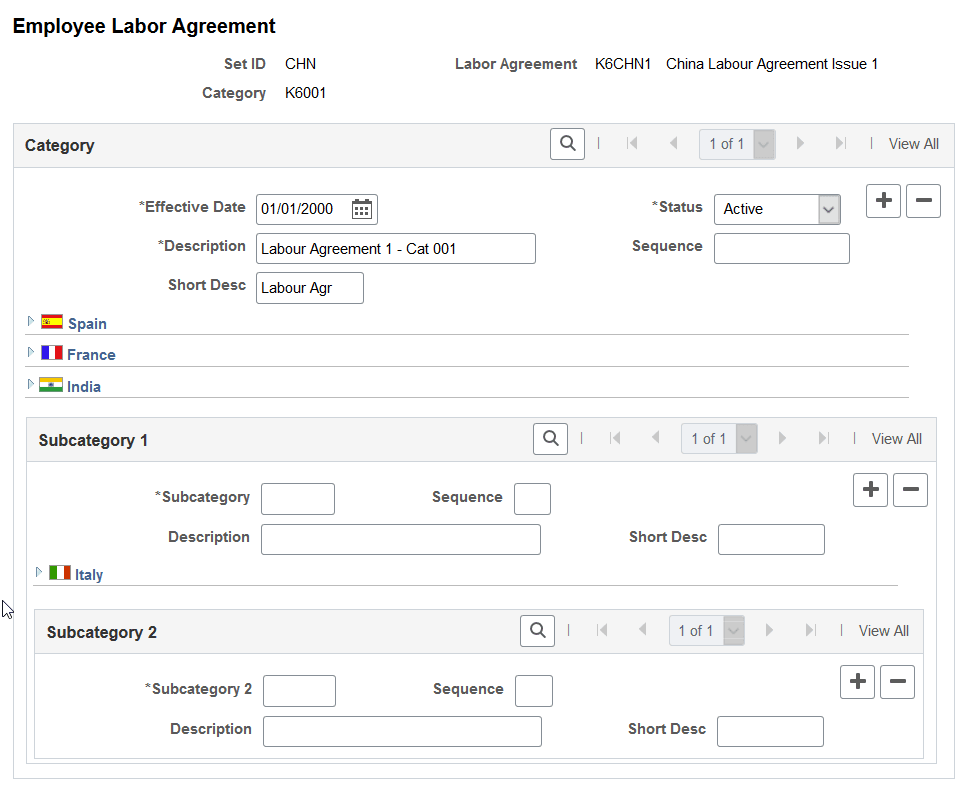
Task: Click the search icon in Subcategory 2 header
Action: (x=537, y=630)
